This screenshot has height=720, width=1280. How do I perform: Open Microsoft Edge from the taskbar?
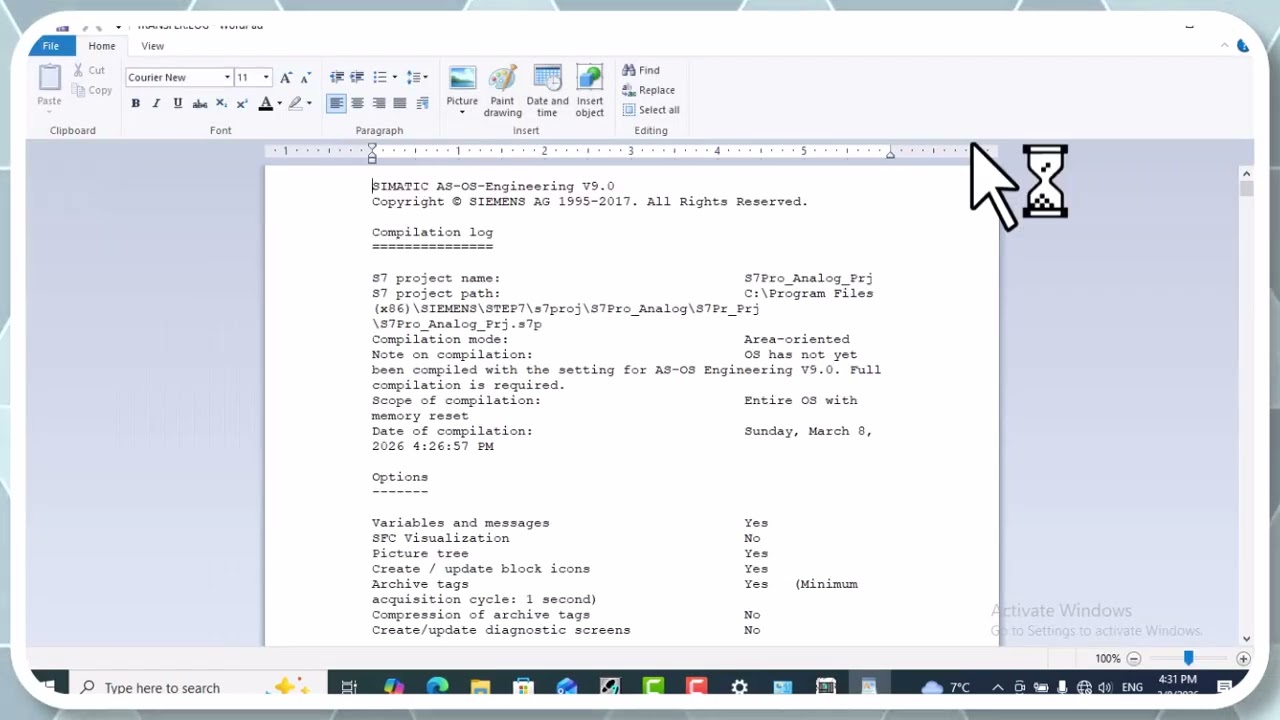tap(437, 687)
